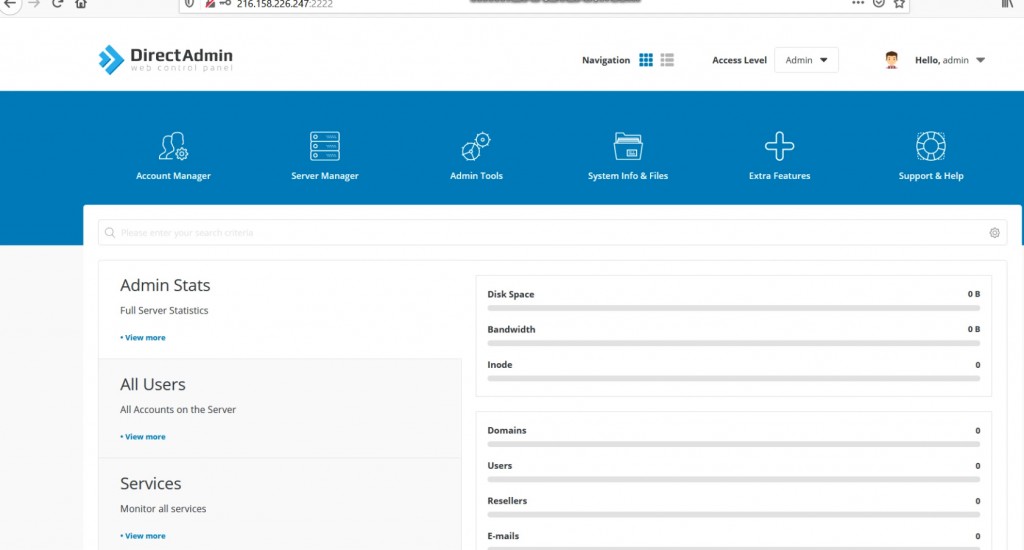Click 'Full Server Statistics' text

[x=164, y=311]
